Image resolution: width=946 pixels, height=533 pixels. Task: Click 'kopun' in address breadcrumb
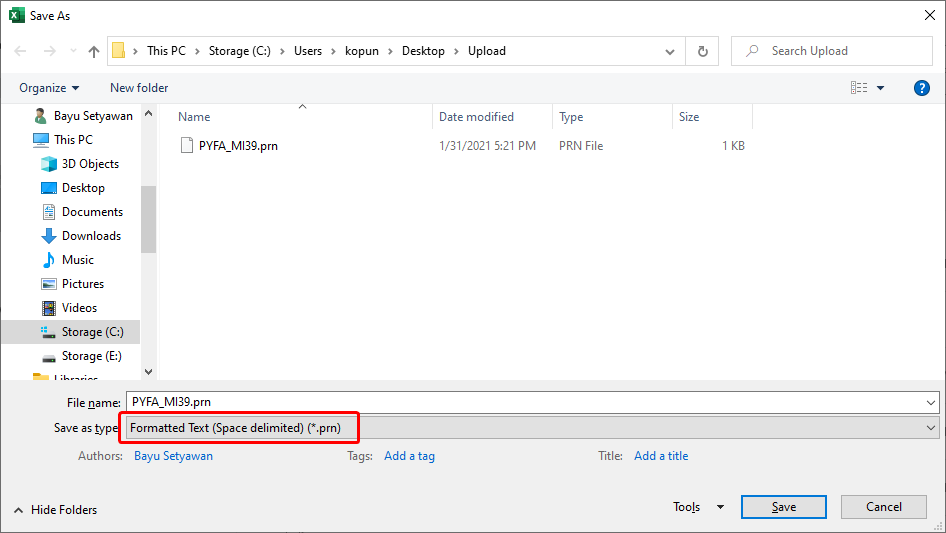[x=362, y=51]
